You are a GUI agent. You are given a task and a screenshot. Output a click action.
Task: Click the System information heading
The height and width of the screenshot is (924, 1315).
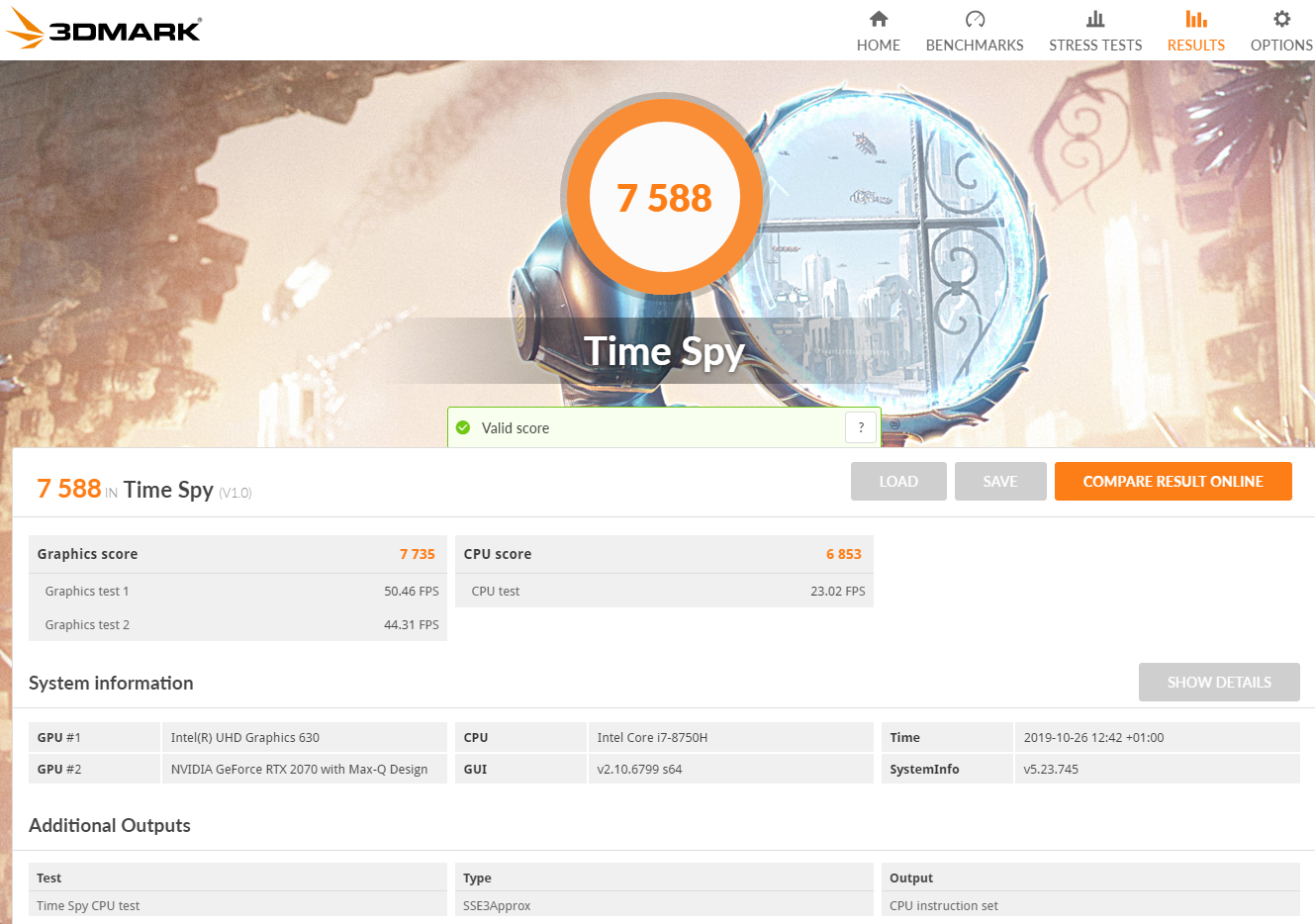click(x=111, y=683)
